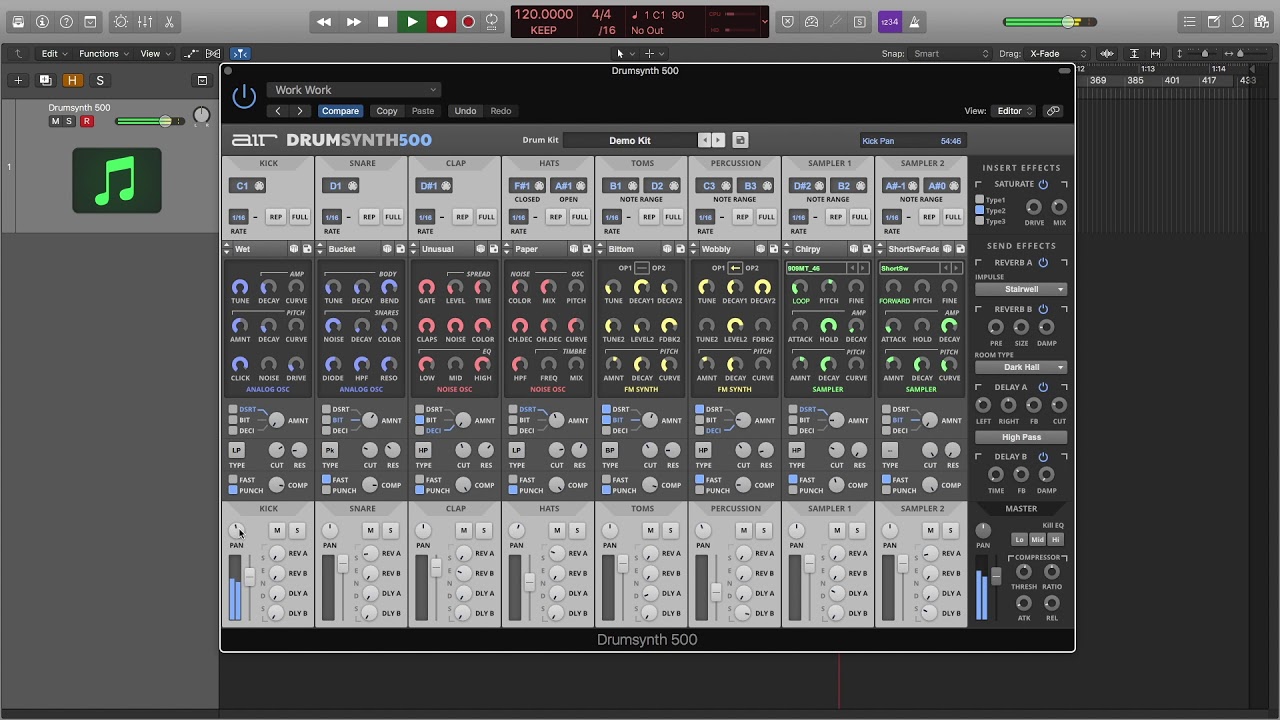This screenshot has height=720, width=1280.
Task: Enable the Saturate Type1 checkbox
Action: pyautogui.click(x=980, y=200)
